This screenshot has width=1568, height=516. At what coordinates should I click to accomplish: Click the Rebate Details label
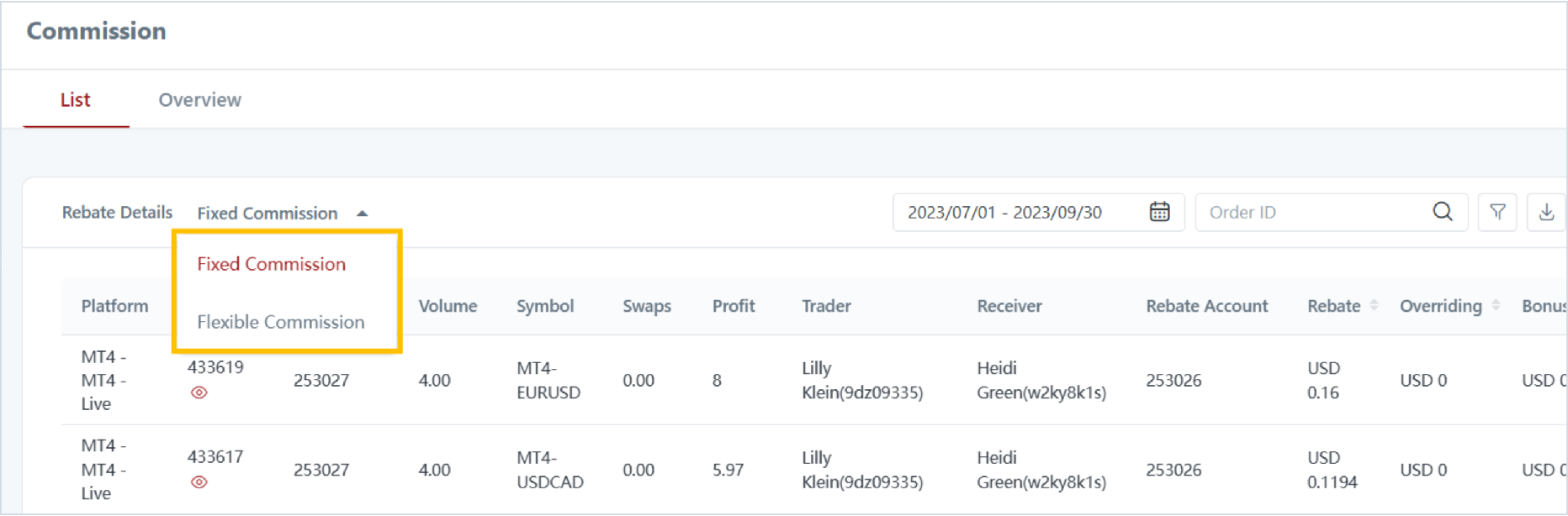117,213
